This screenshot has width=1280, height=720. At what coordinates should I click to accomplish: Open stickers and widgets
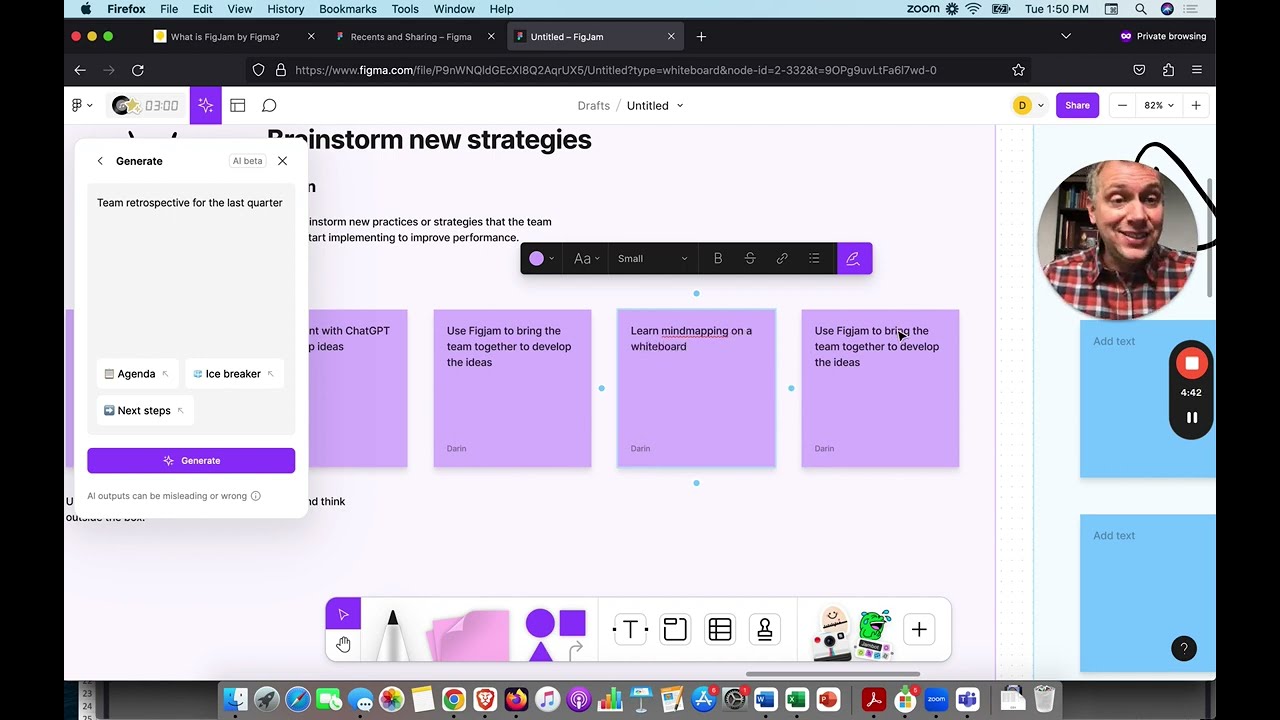pos(851,632)
